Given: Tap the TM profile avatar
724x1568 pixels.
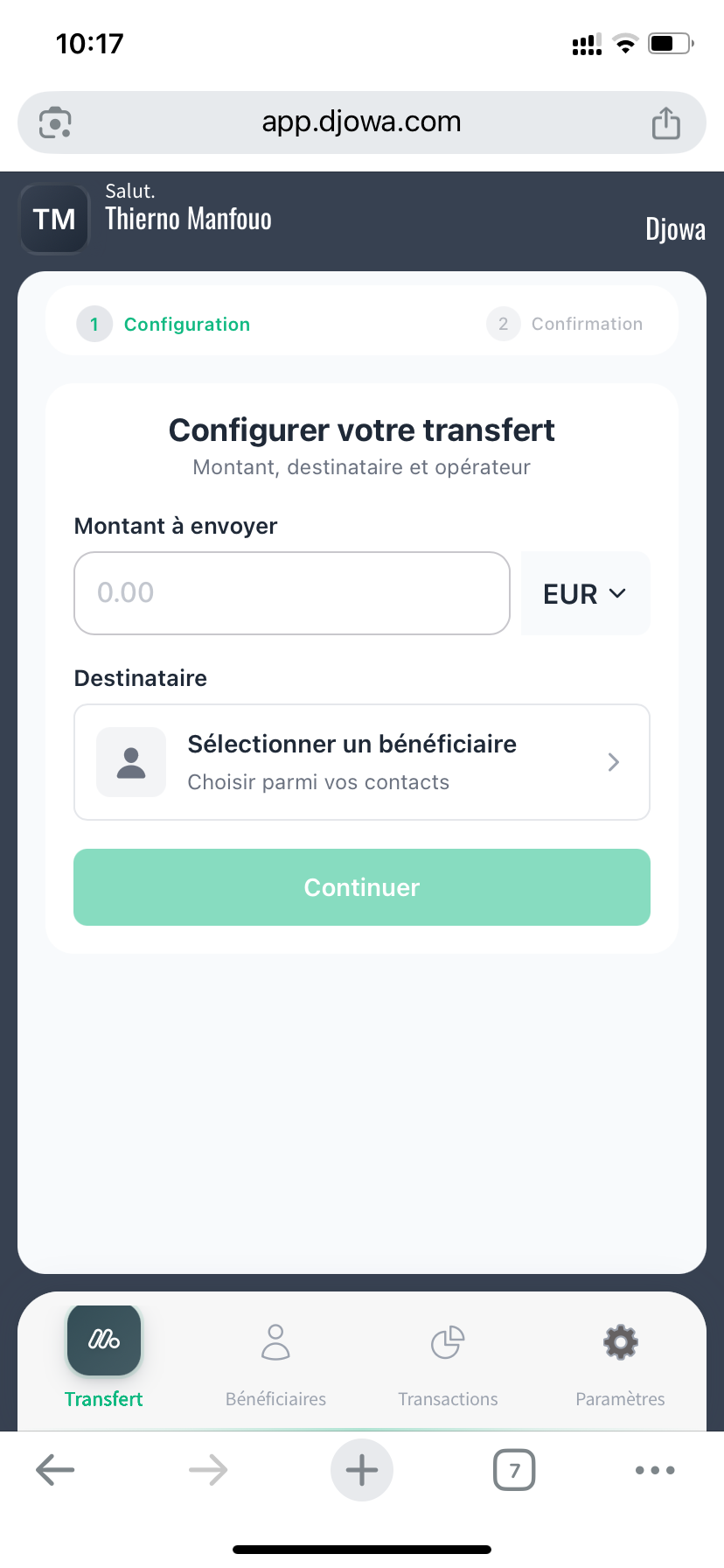Looking at the screenshot, I should tap(54, 219).
